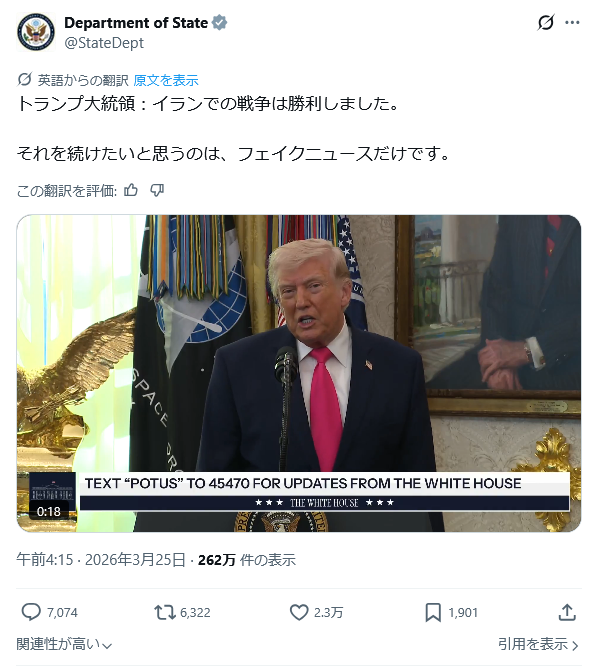598x666 pixels.
Task: Share the post via upload icon
Action: (567, 612)
